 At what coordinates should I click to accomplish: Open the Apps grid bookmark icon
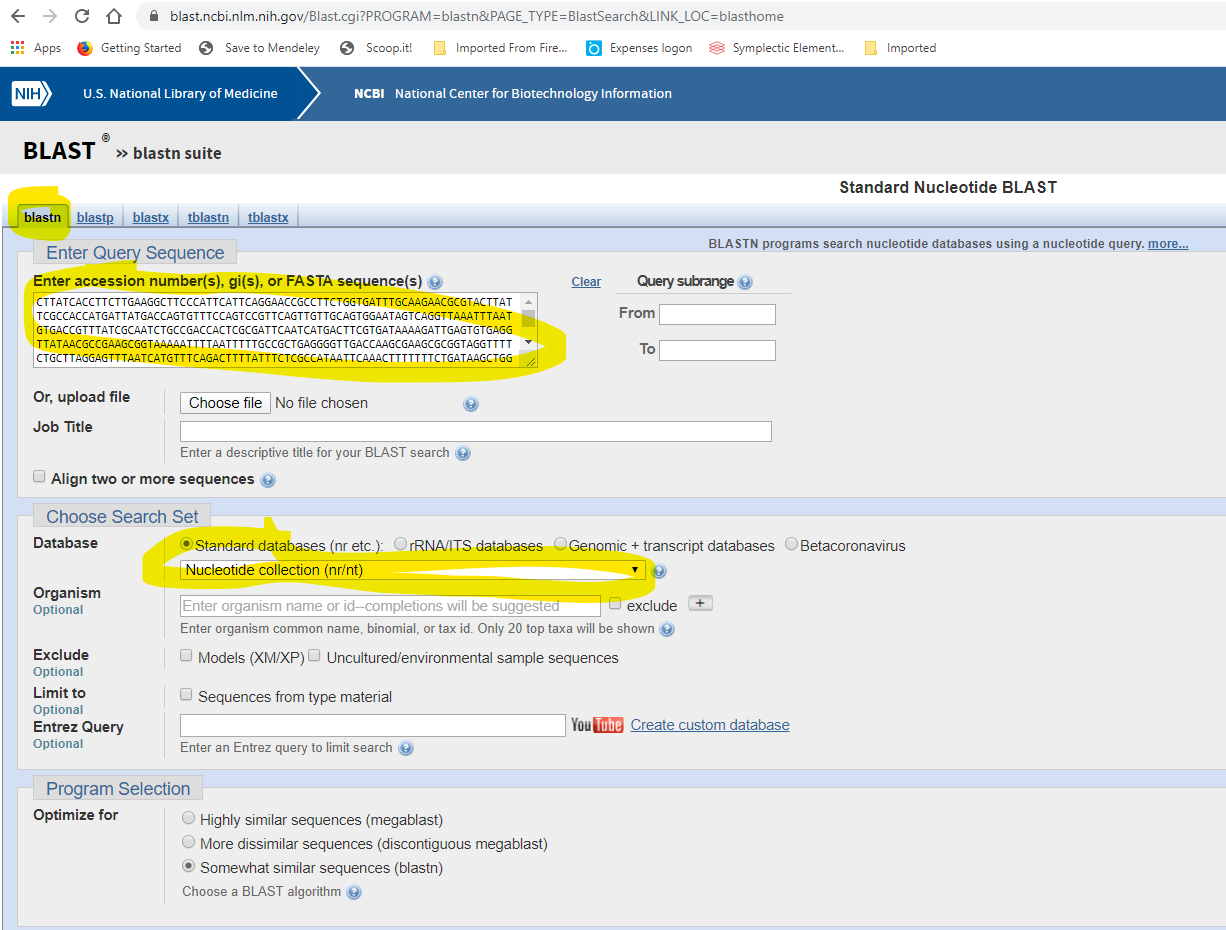[17, 48]
